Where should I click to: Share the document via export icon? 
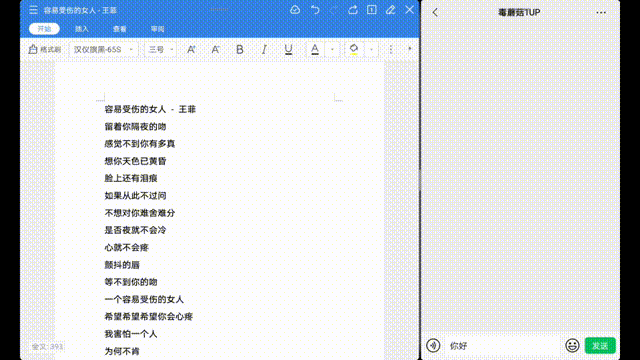353,10
